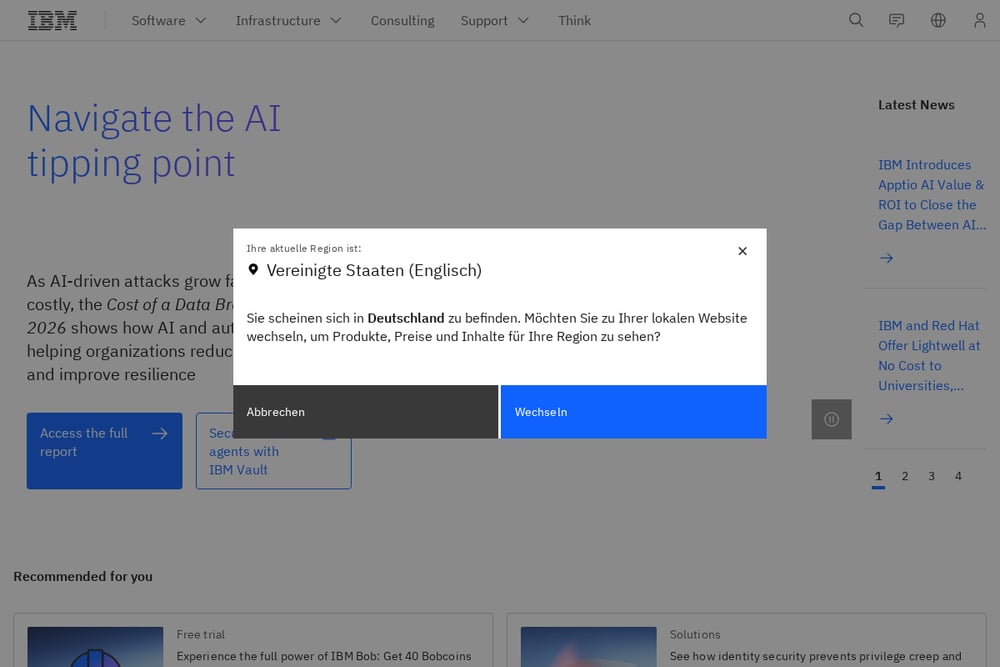Select news page 2
This screenshot has width=1000, height=667.
(x=905, y=476)
